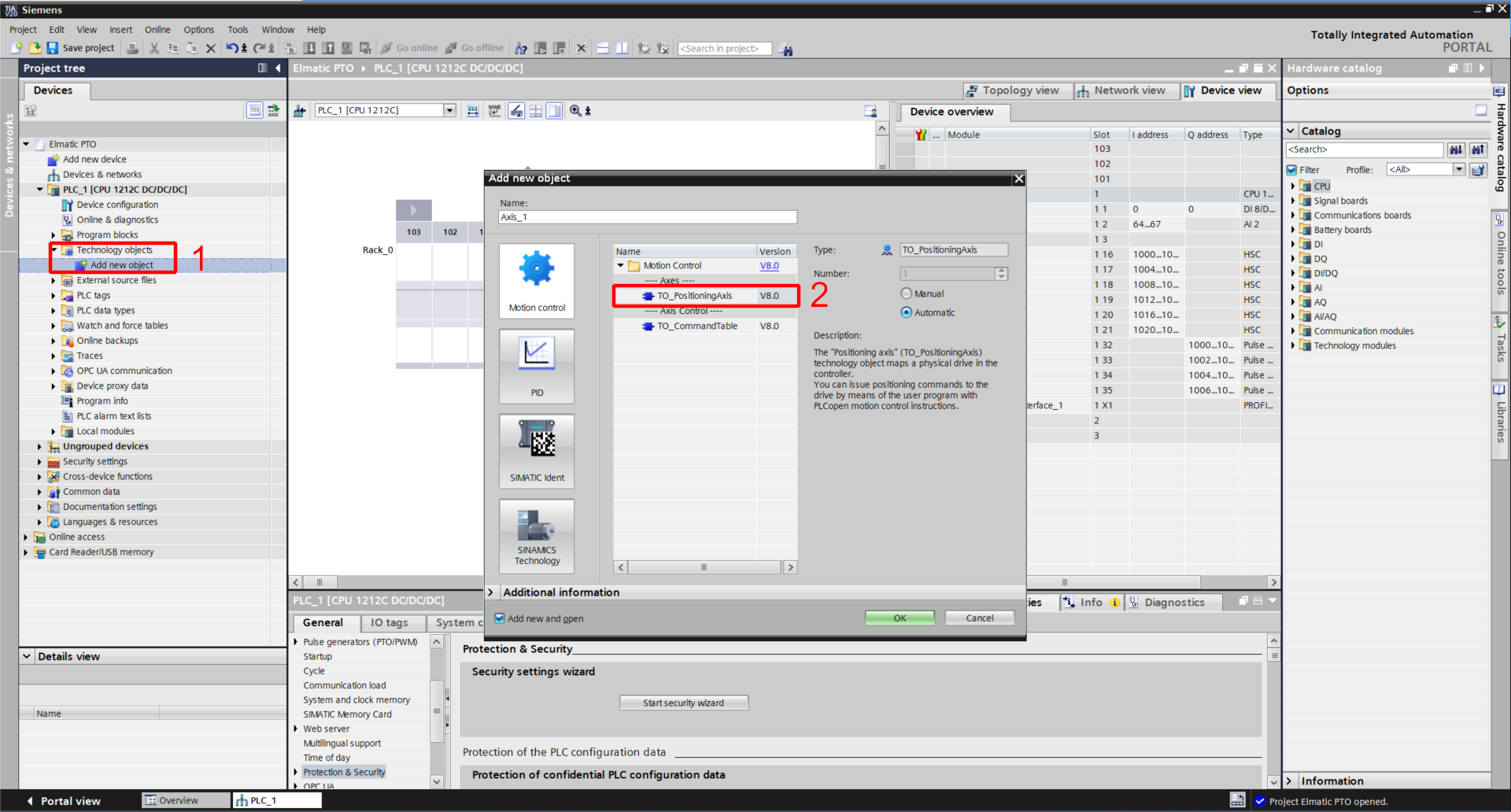Expand the Additional information section
Viewport: 1511px width, 812px height.
pyautogui.click(x=491, y=592)
